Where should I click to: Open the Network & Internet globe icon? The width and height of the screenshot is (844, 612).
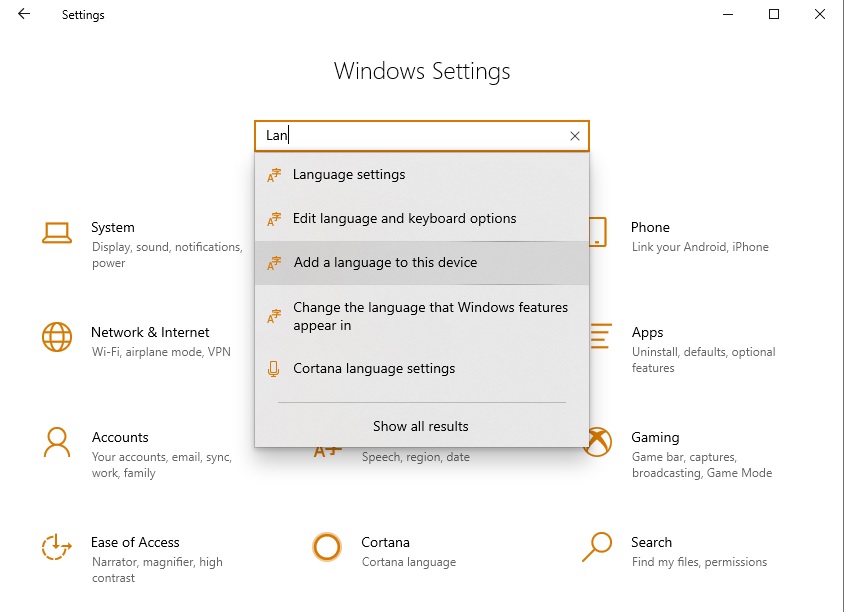[57, 337]
